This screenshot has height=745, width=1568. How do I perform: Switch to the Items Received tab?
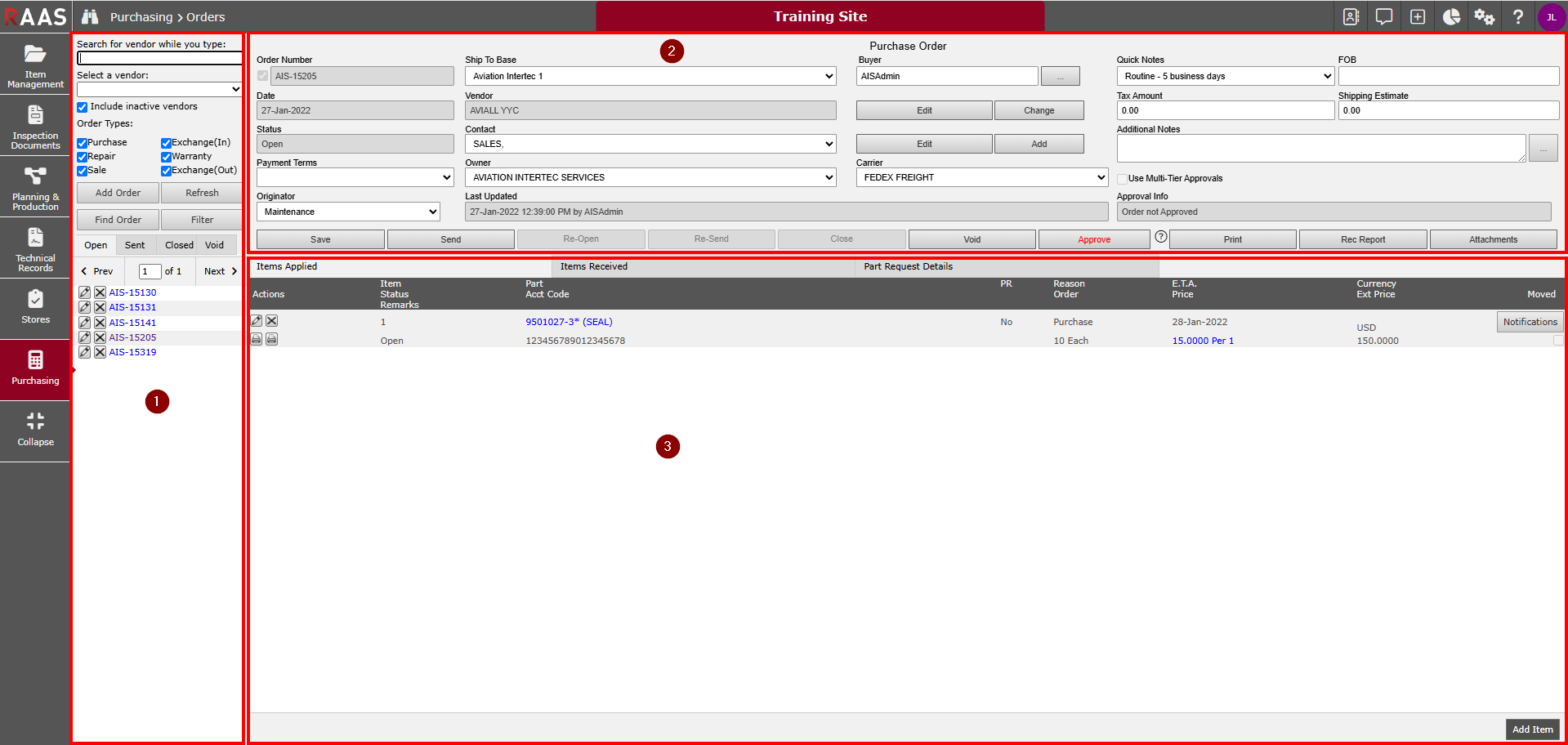[594, 266]
